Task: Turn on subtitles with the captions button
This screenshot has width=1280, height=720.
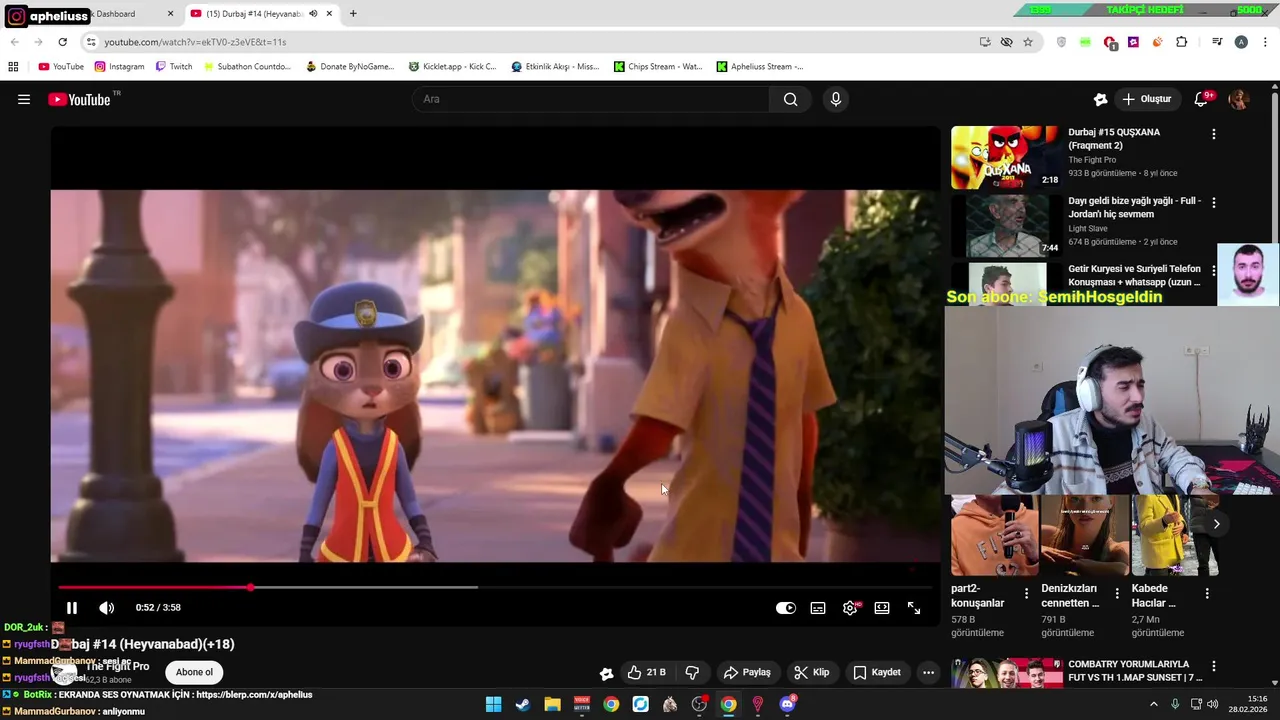Action: pos(818,608)
